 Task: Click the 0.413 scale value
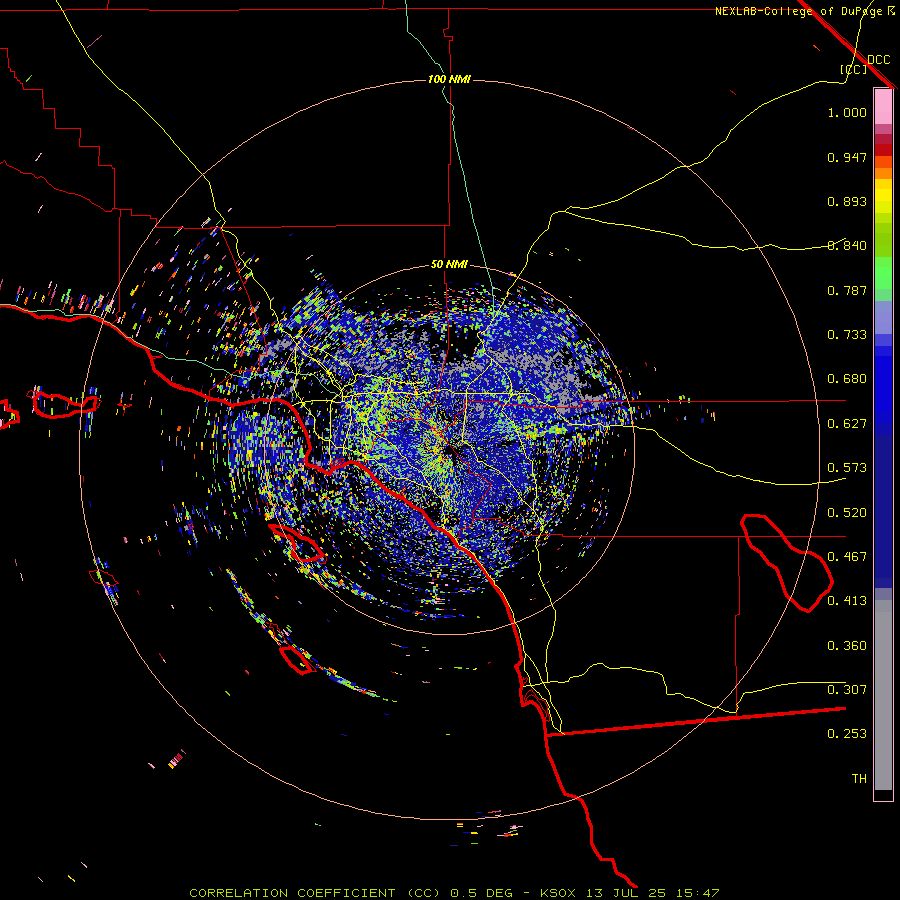[x=847, y=601]
